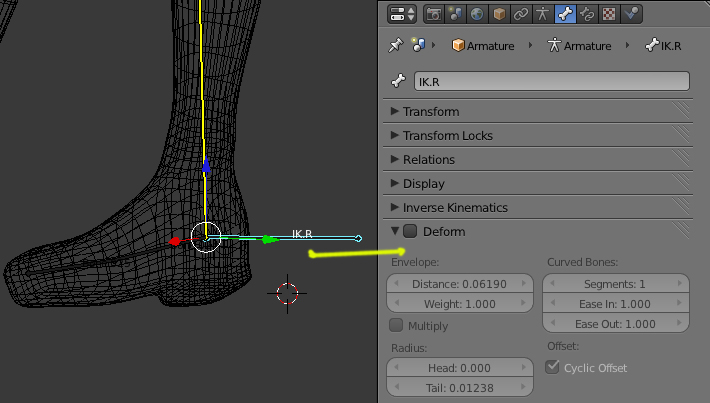Viewport: 710px width, 403px height.
Task: Decrease Radius Tail with left arrow
Action: tap(397, 387)
